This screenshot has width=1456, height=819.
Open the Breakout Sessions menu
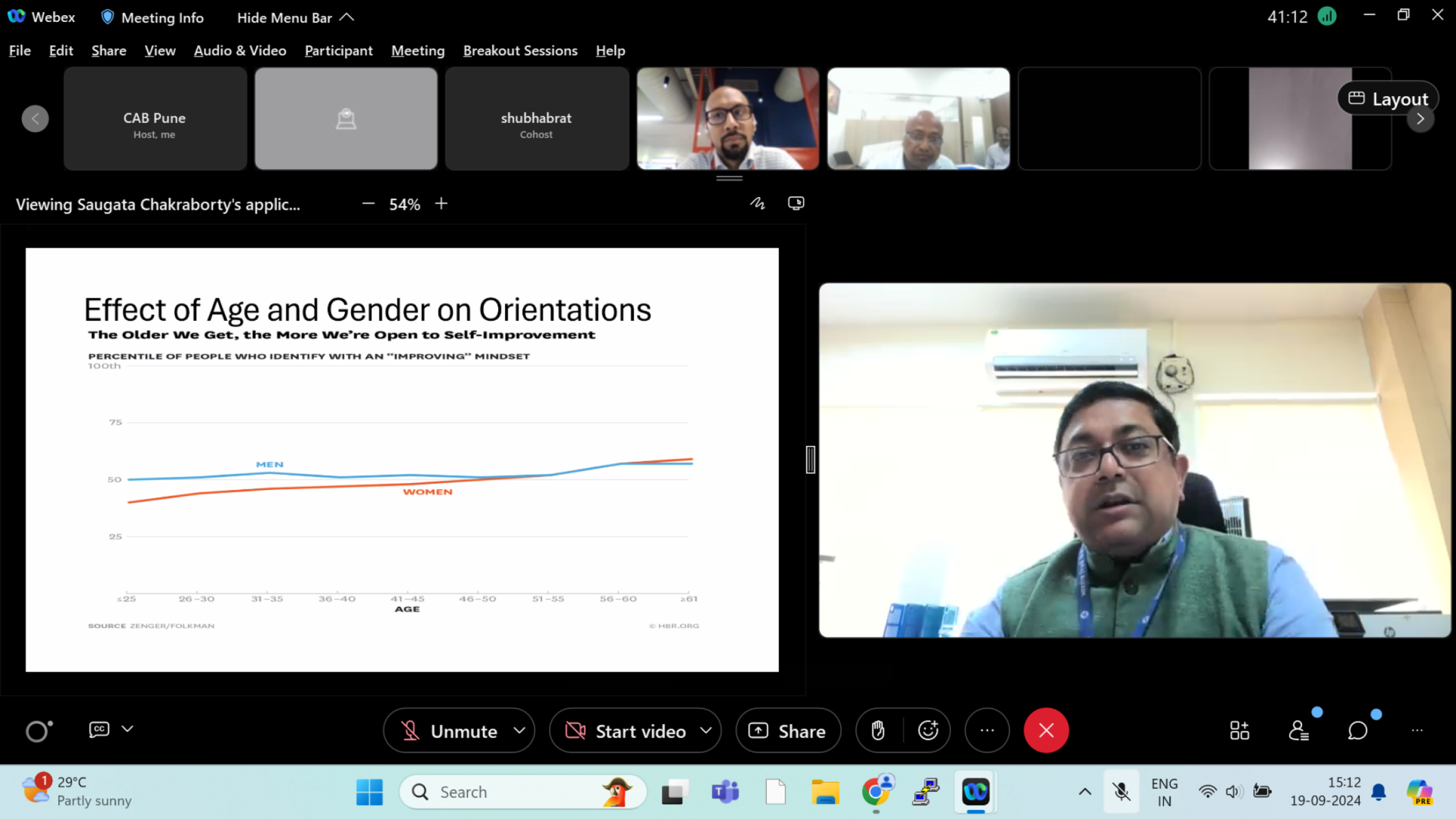click(520, 51)
